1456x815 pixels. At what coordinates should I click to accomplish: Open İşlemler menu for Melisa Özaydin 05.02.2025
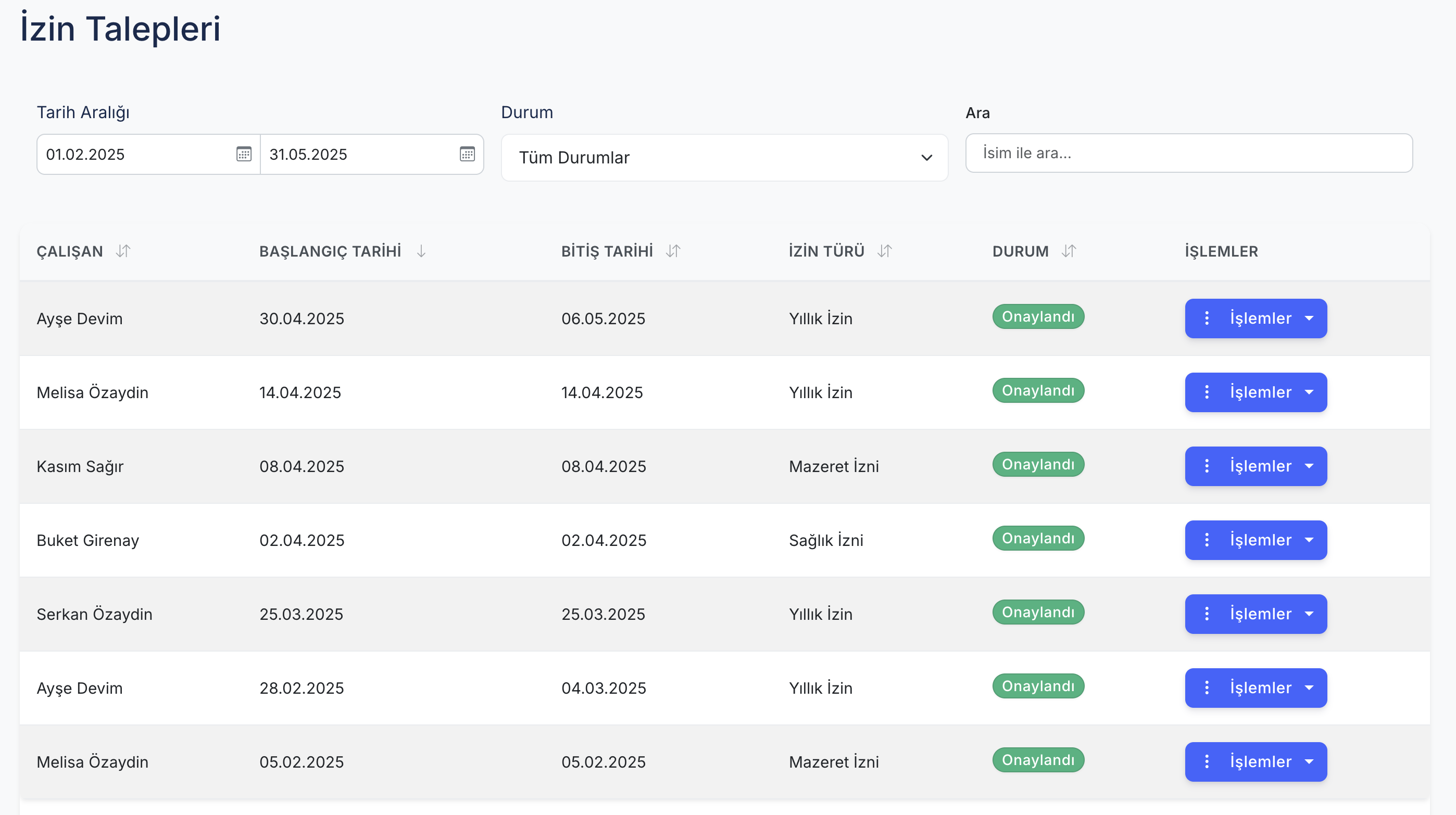coord(1256,762)
